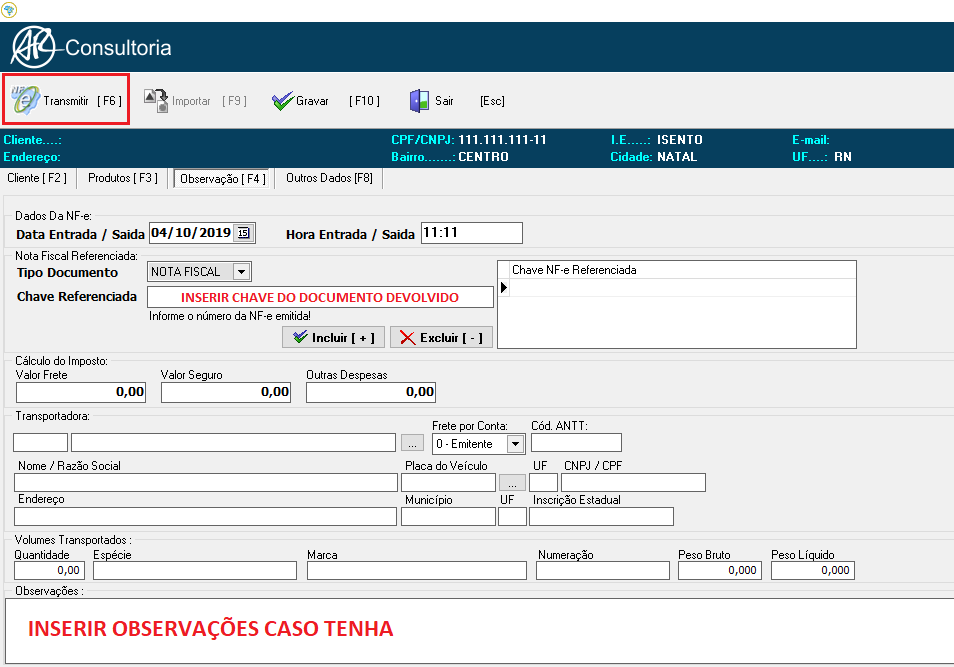This screenshot has height=667, width=954.
Task: Expand the Tipo Documento dropdown arrow
Action: [242, 272]
